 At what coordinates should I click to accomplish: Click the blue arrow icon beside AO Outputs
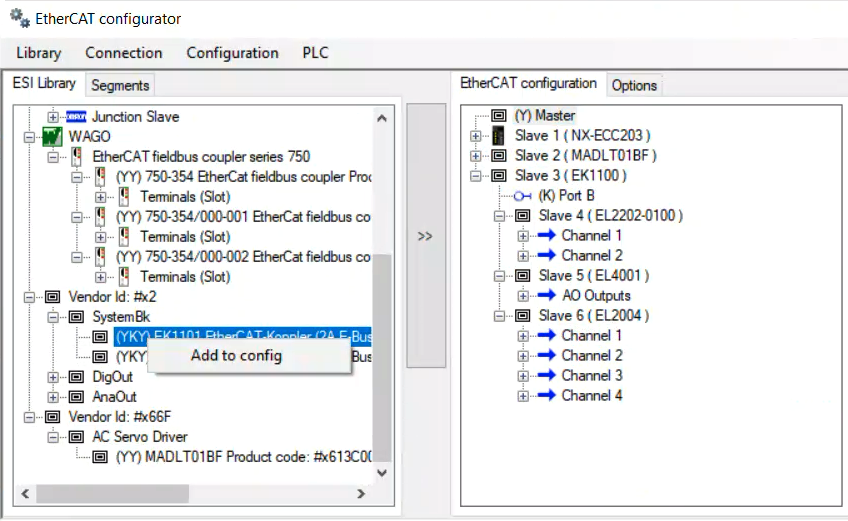546,296
